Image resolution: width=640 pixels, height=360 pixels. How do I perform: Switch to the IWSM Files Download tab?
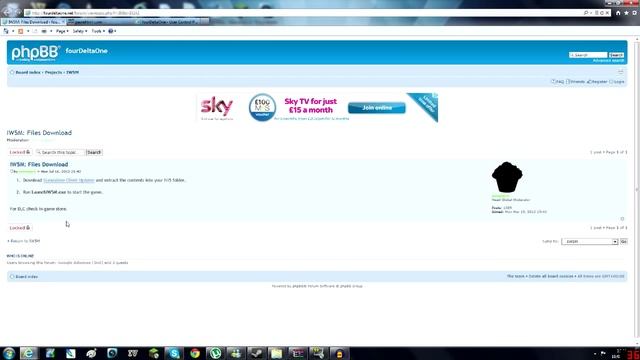pyautogui.click(x=32, y=22)
